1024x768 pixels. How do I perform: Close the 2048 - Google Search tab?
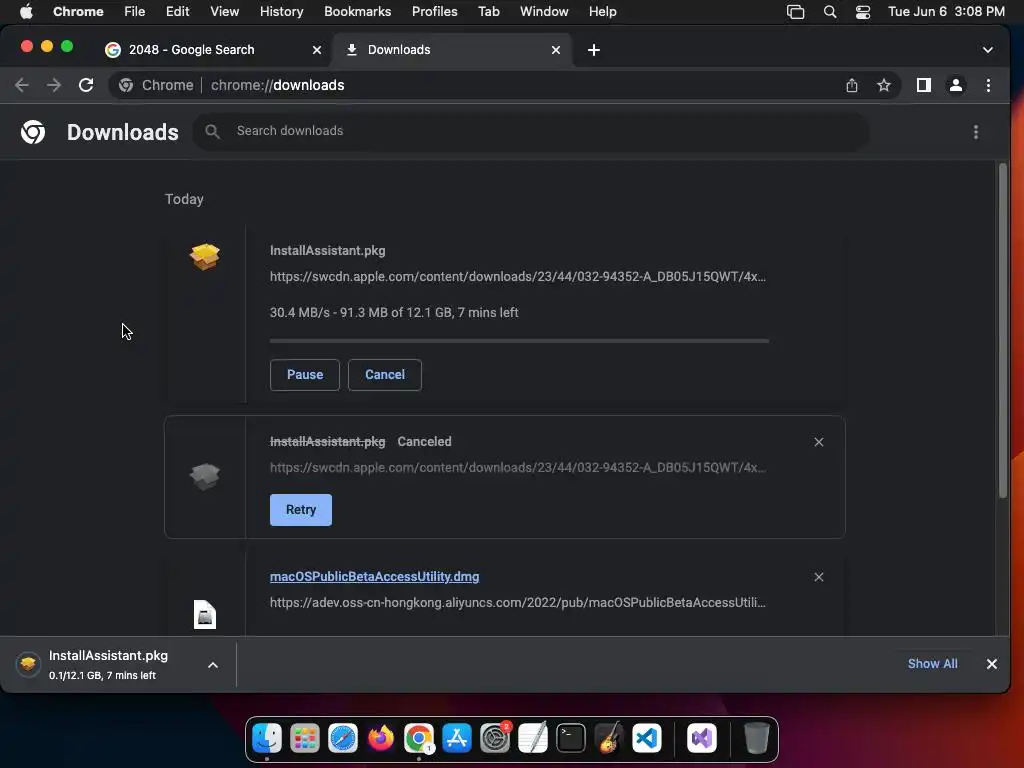(x=317, y=50)
